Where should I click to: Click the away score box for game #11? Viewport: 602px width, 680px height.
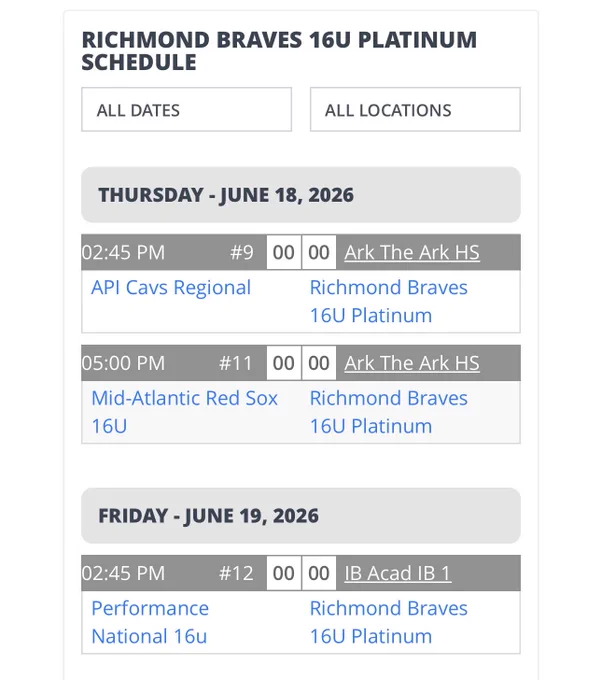(x=284, y=363)
